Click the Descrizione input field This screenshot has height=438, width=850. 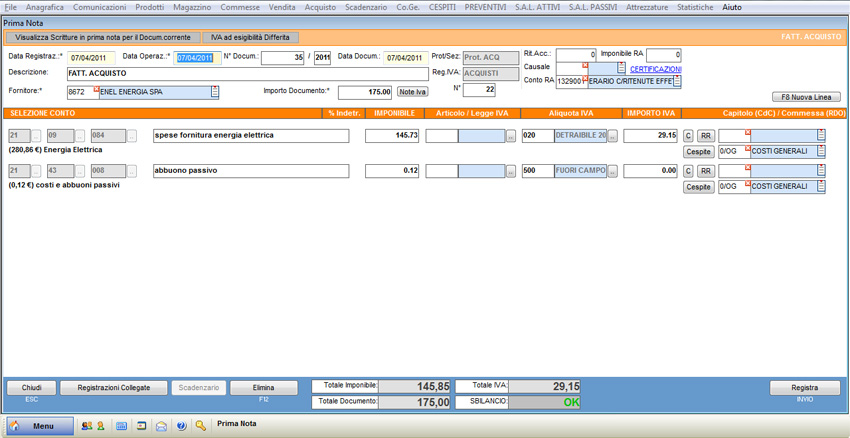pos(245,74)
